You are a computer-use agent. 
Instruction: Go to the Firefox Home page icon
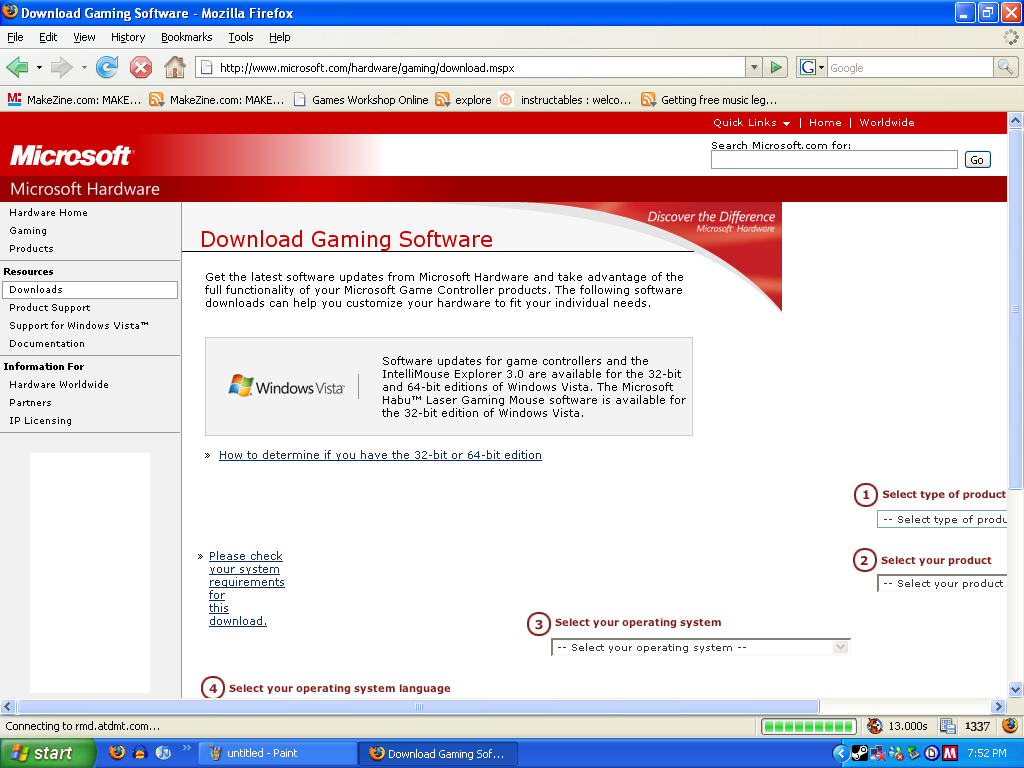[175, 68]
